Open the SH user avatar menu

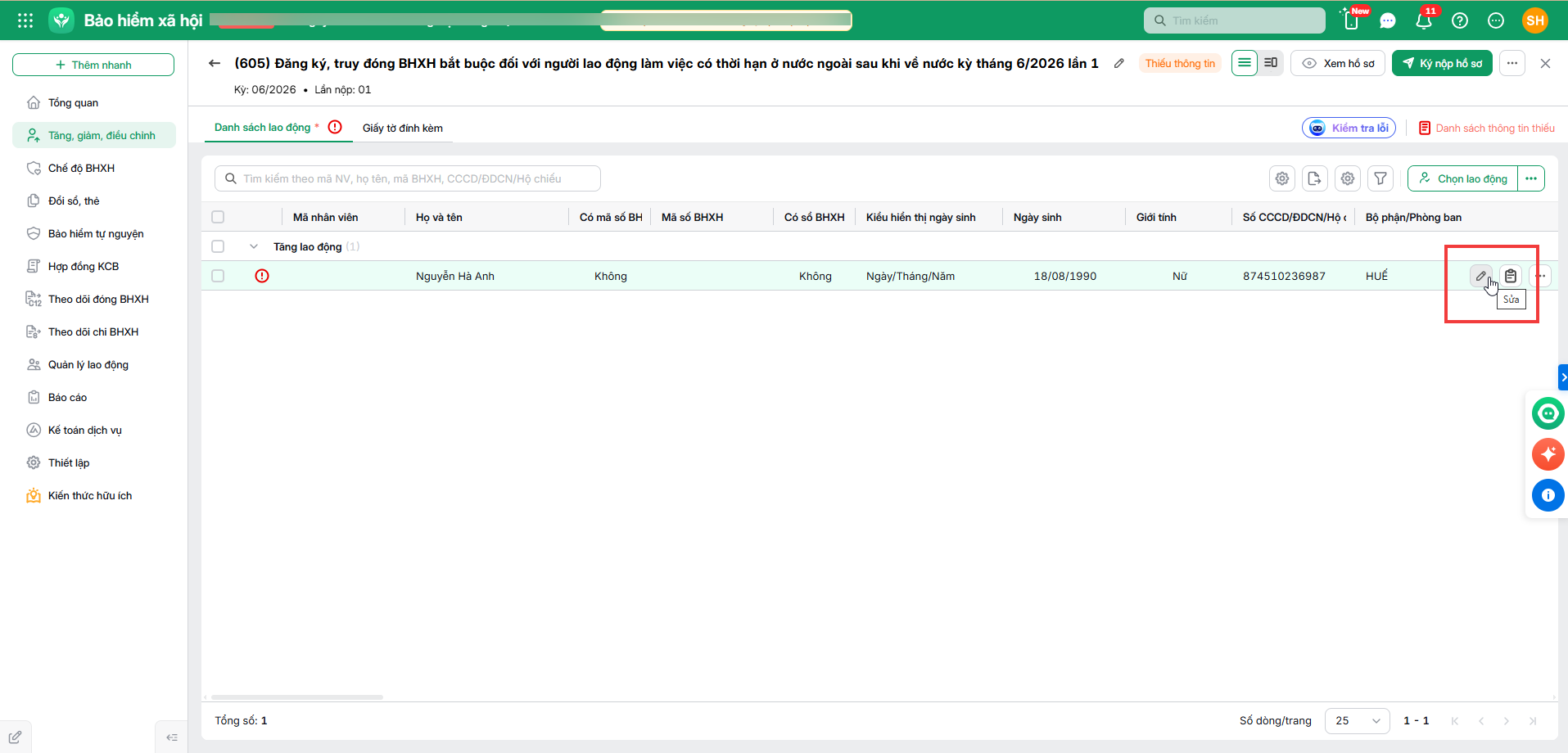click(x=1535, y=20)
